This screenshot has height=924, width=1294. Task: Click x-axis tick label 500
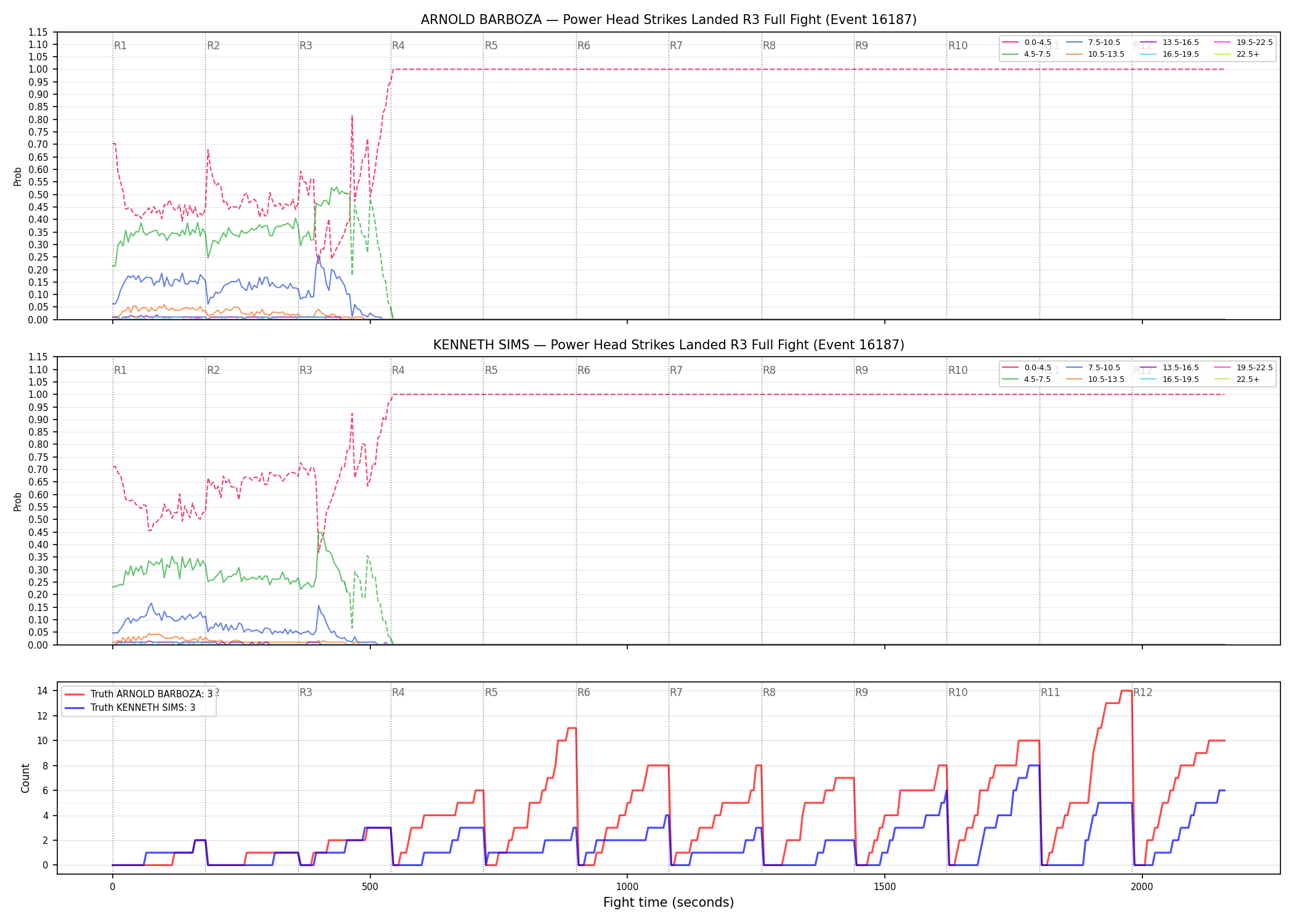click(x=370, y=887)
